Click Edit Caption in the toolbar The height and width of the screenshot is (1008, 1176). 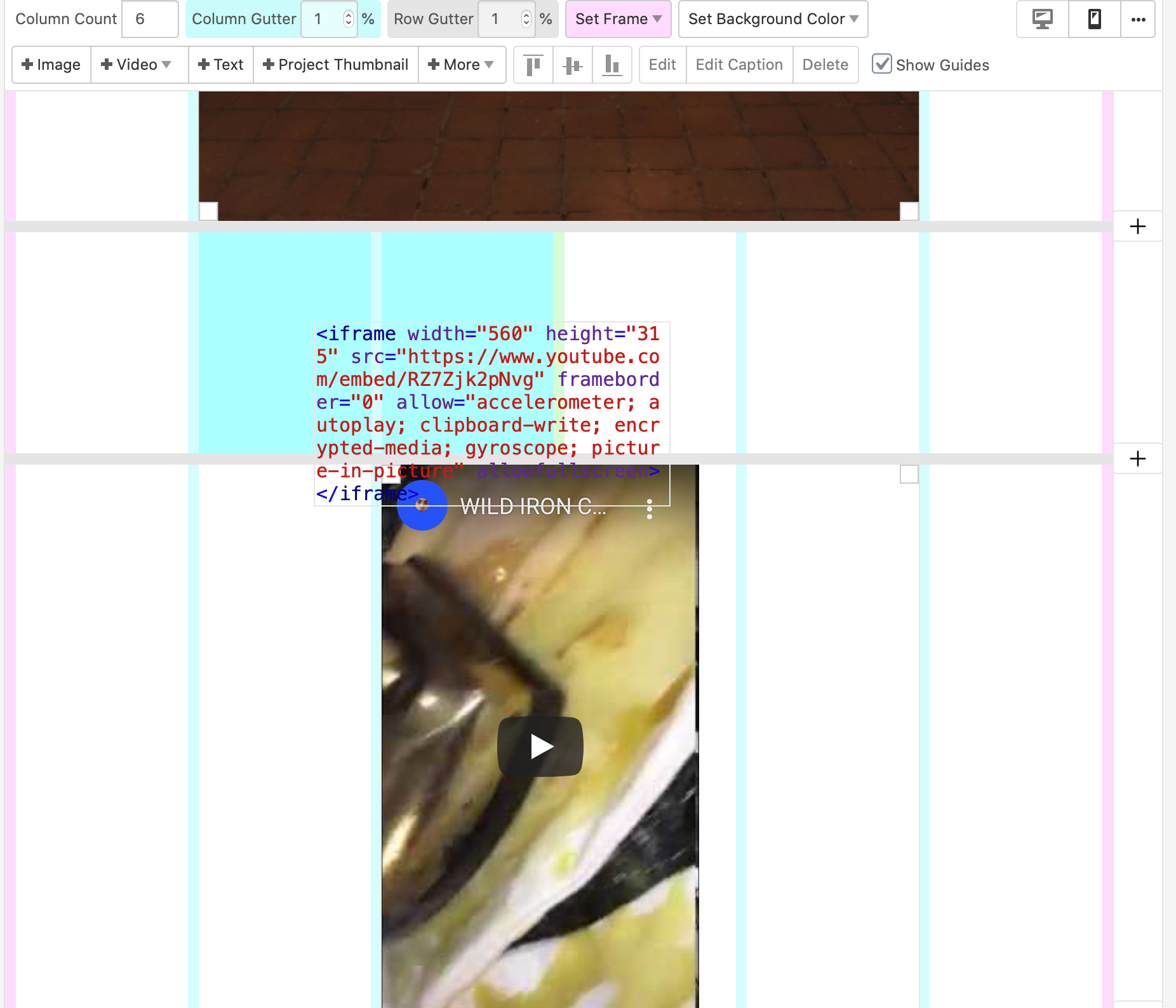coord(738,64)
